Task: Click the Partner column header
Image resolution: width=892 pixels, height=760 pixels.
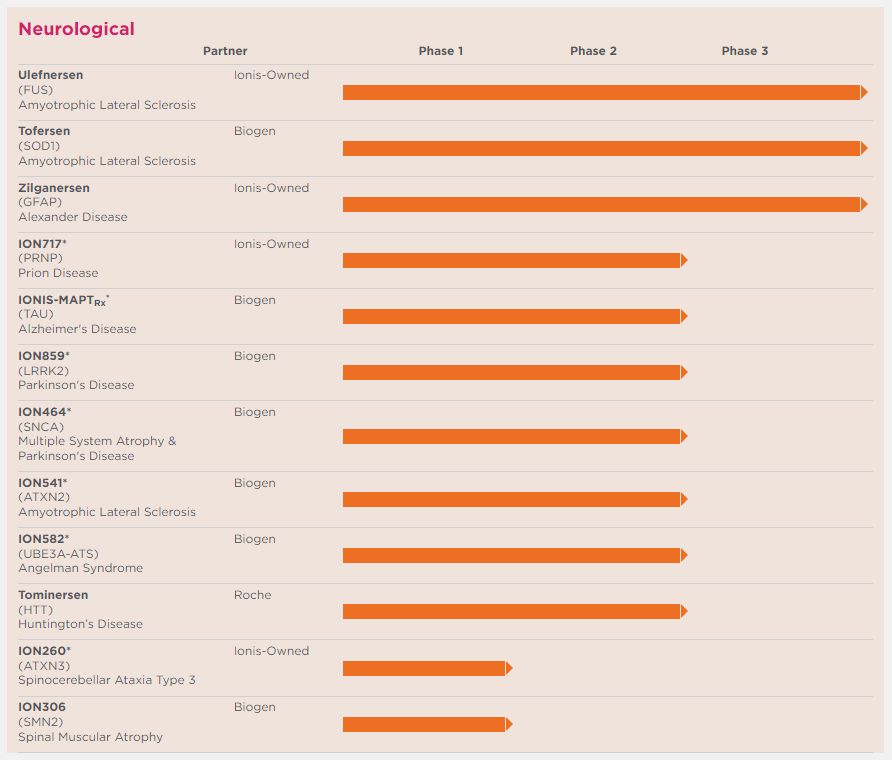Action: pos(225,51)
